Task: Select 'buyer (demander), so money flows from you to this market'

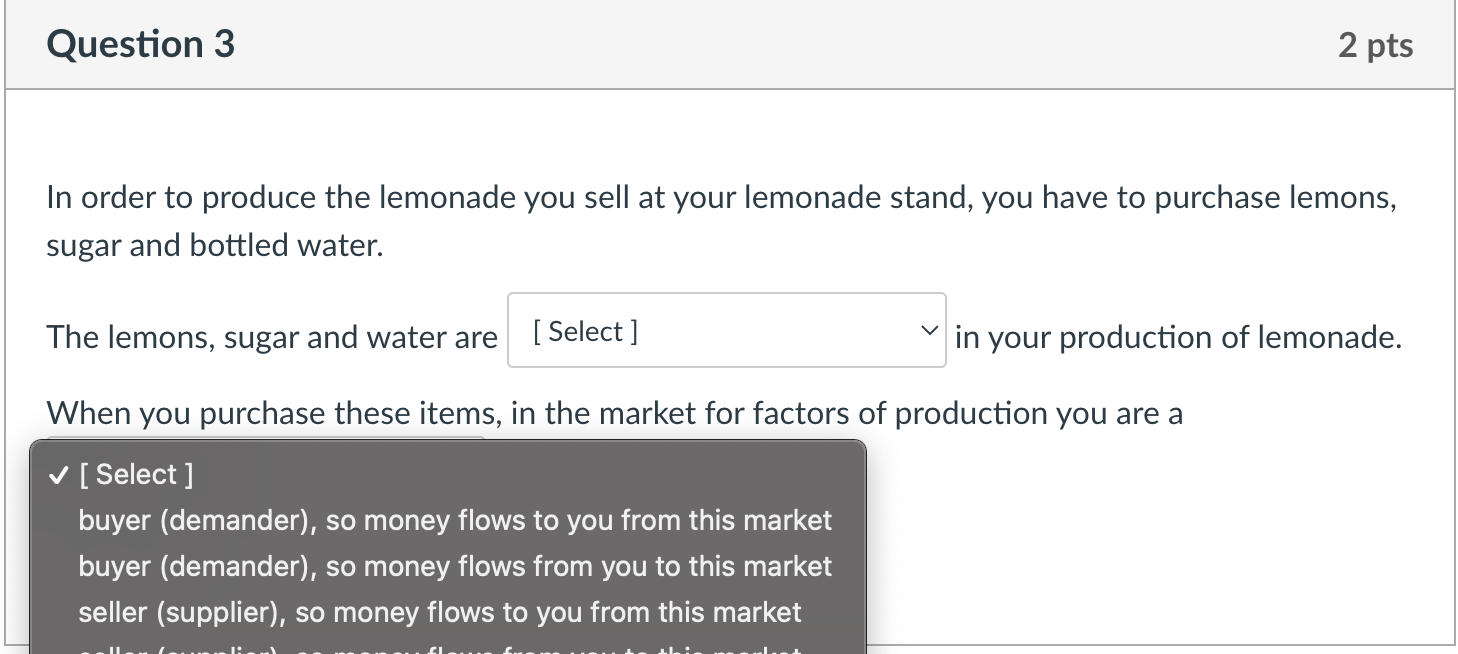Action: (455, 566)
